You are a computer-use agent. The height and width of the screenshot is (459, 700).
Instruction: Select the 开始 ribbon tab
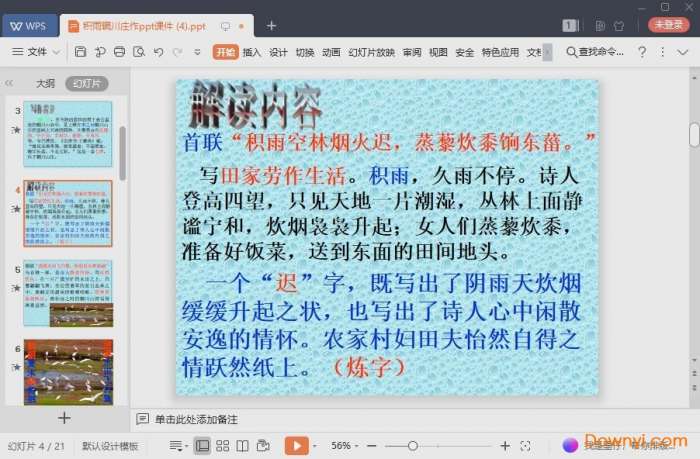(x=225, y=52)
